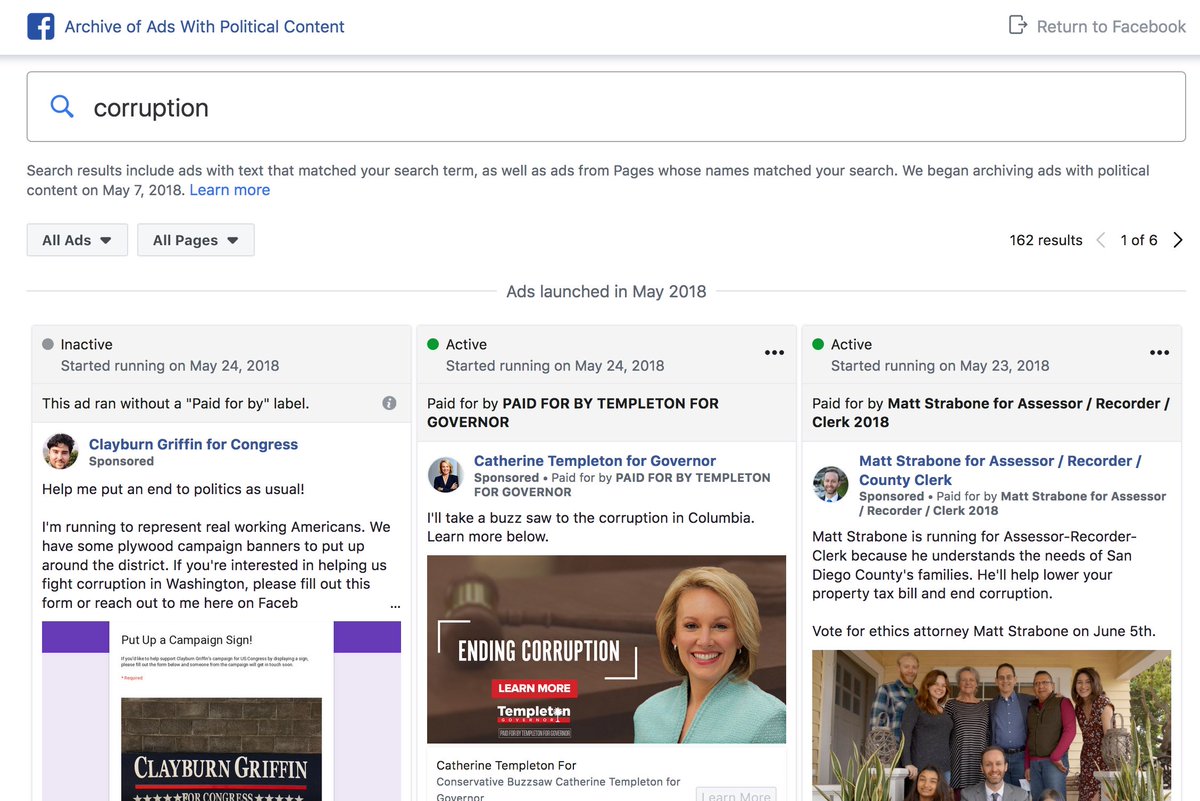The height and width of the screenshot is (801, 1200).
Task: Click Vote for ethics attorney Matt Strabone text
Action: point(984,631)
